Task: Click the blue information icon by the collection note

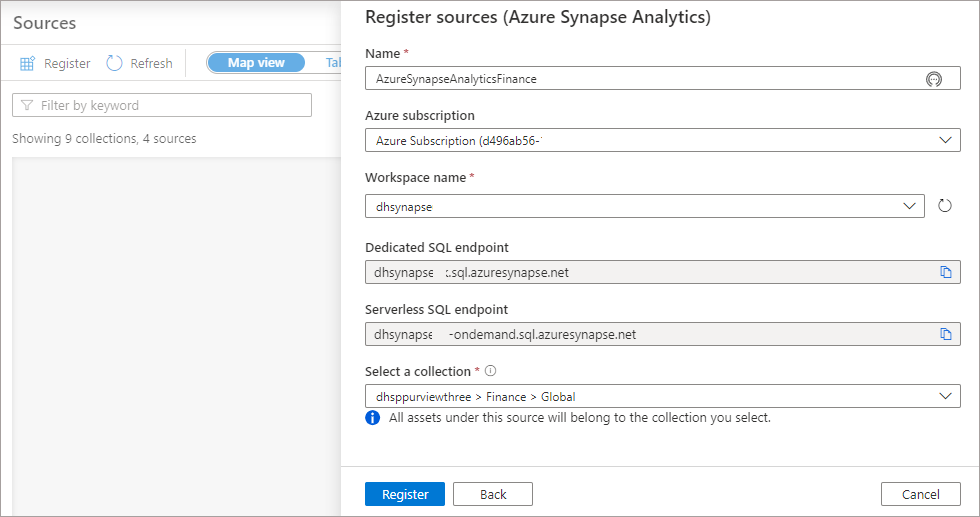Action: point(372,418)
